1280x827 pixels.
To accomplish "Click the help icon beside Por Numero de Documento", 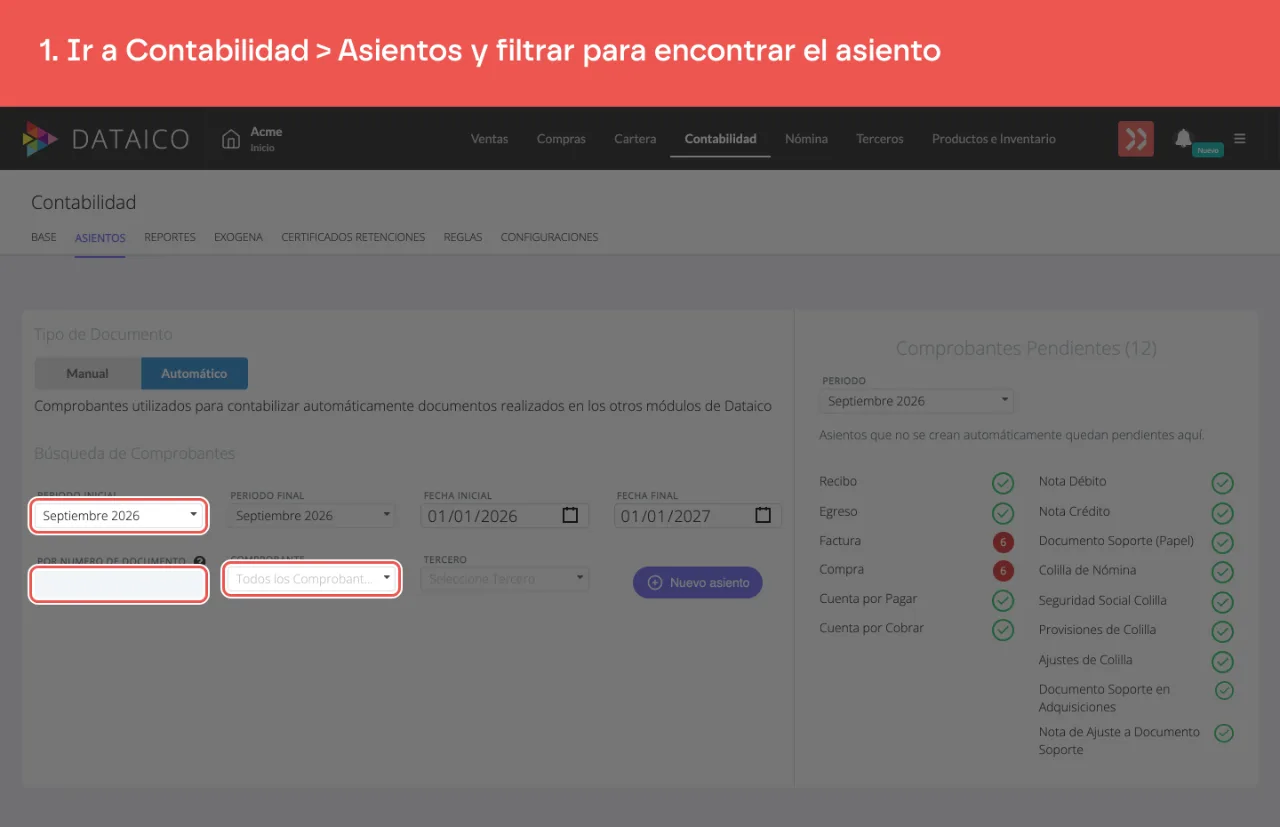I will [200, 562].
